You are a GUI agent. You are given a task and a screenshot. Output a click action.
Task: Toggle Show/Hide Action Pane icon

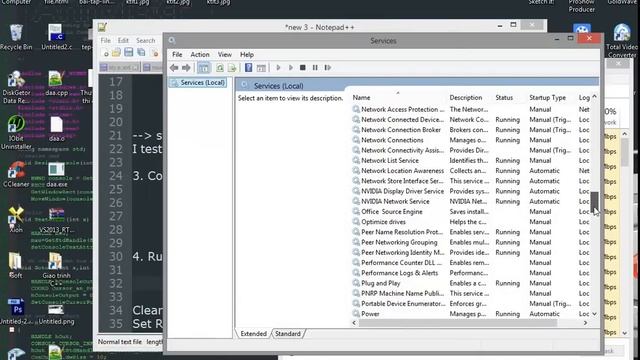(x=261, y=68)
